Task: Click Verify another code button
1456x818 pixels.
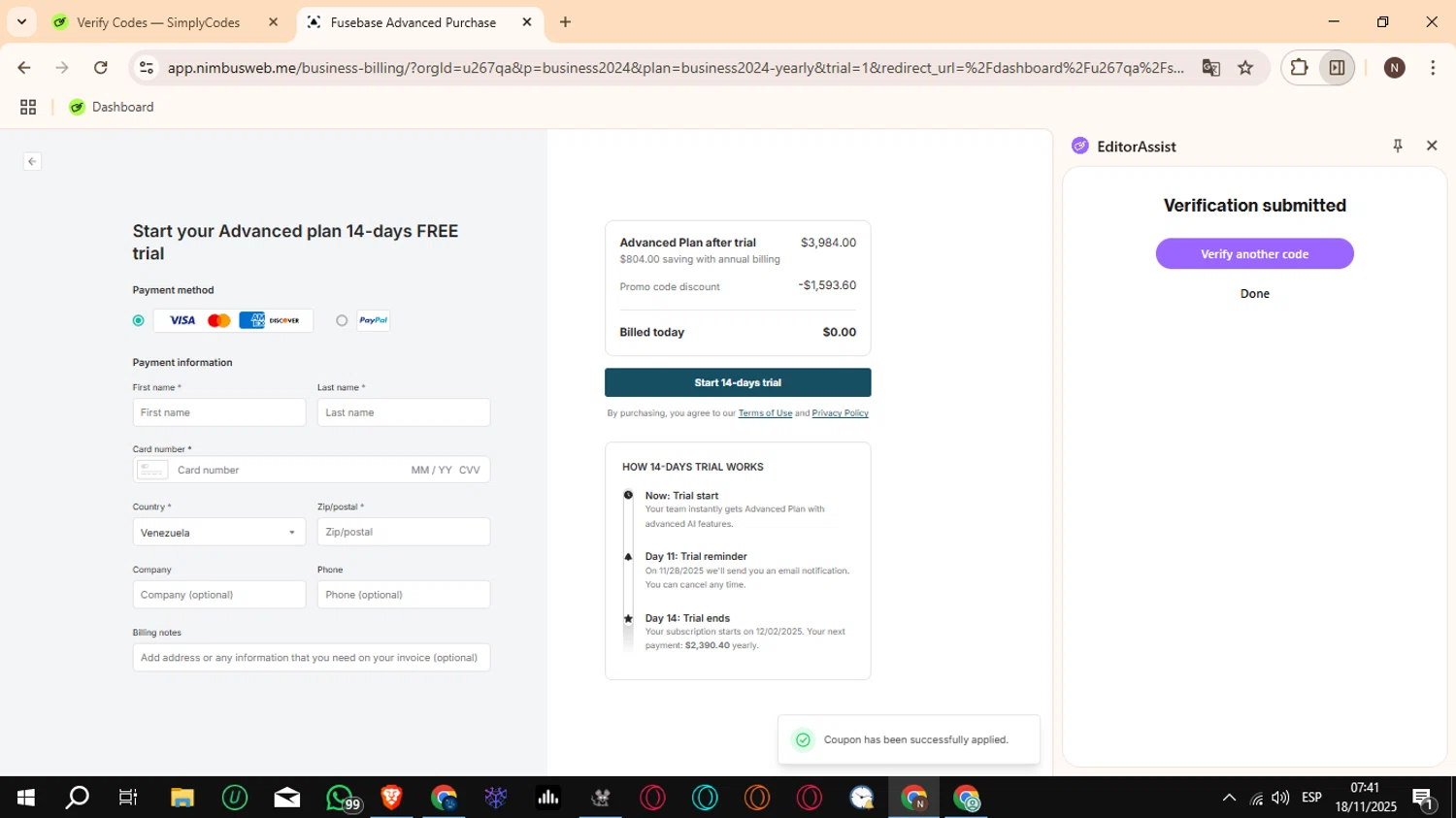Action: tap(1254, 254)
